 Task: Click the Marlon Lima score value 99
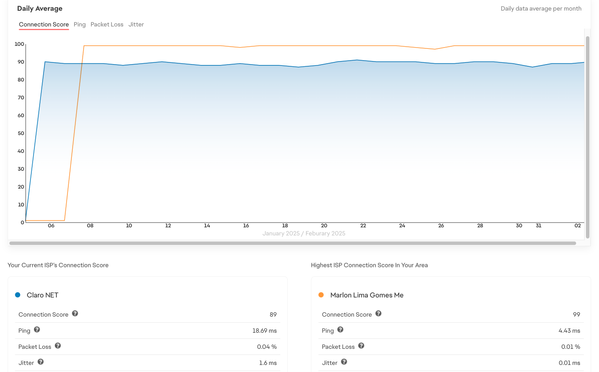pyautogui.click(x=576, y=315)
